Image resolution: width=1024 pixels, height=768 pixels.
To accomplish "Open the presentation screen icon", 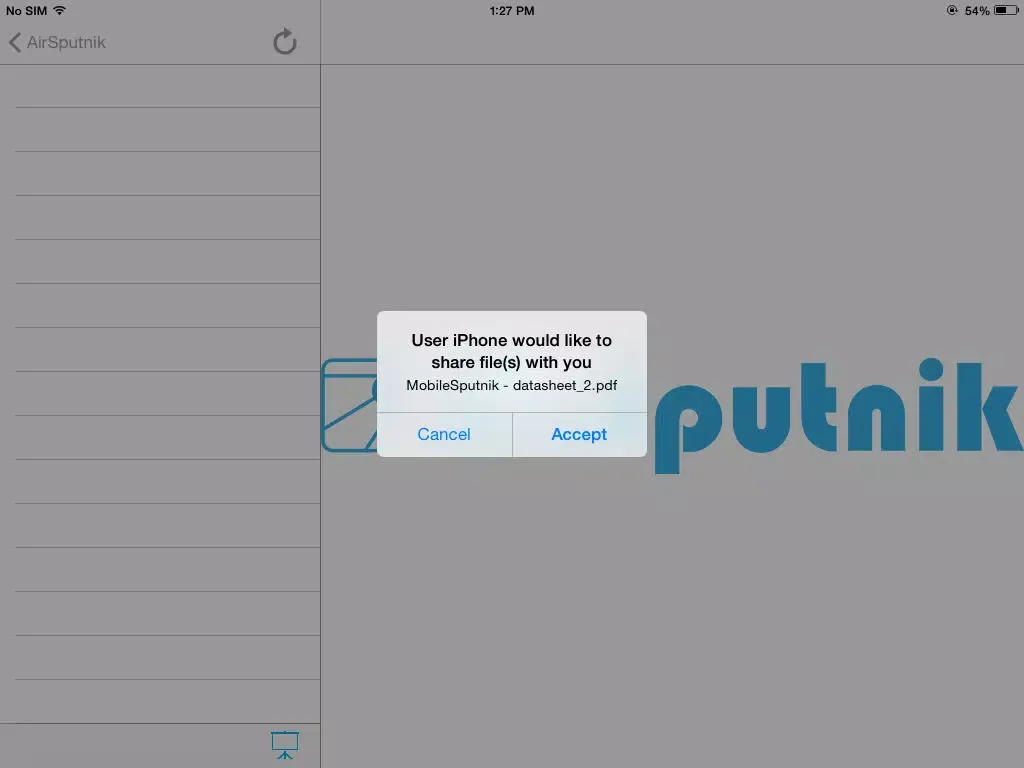I will (285, 745).
